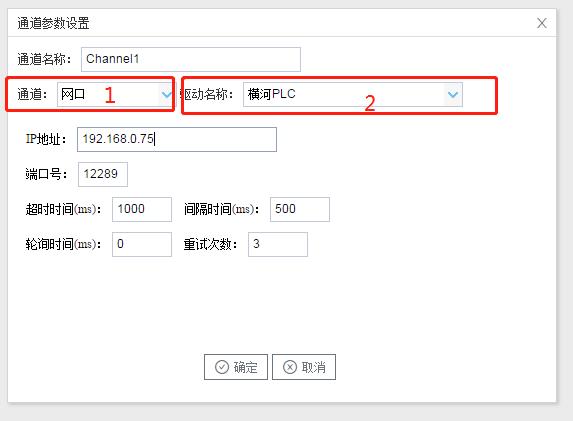Click the 横河PLC driver combo box
The width and height of the screenshot is (573, 421).
[353, 95]
